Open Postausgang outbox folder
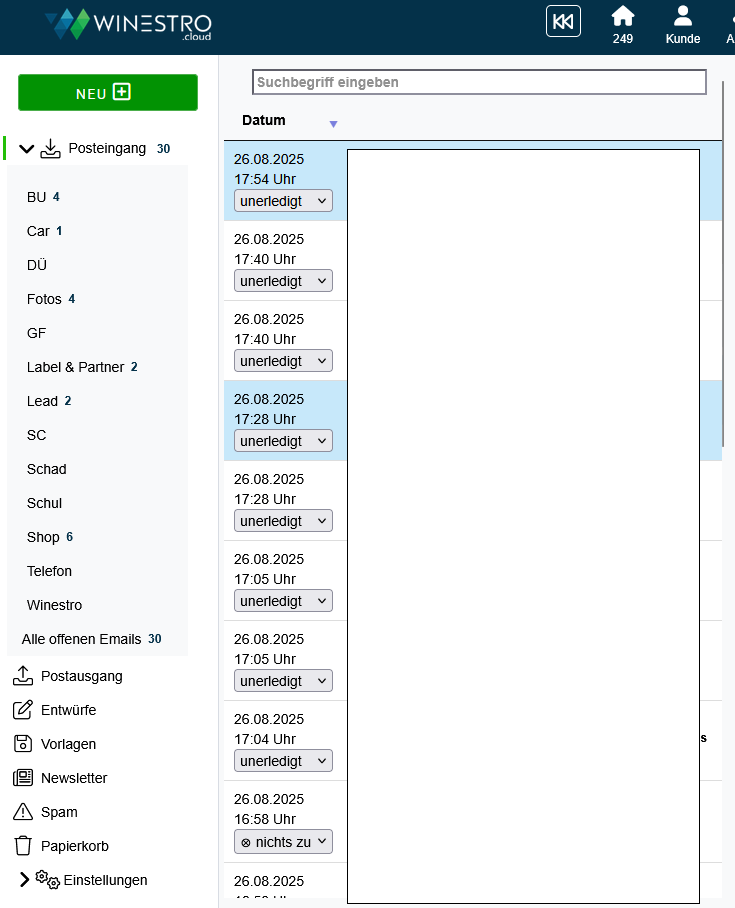Image resolution: width=735 pixels, height=908 pixels. pos(81,676)
